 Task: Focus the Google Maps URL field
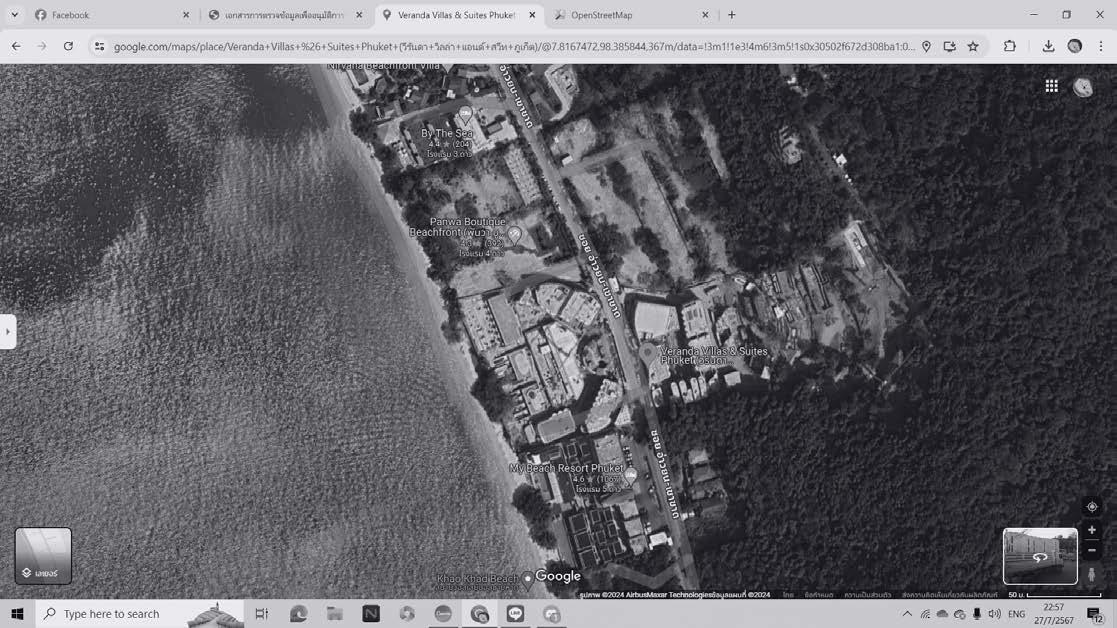(x=514, y=46)
